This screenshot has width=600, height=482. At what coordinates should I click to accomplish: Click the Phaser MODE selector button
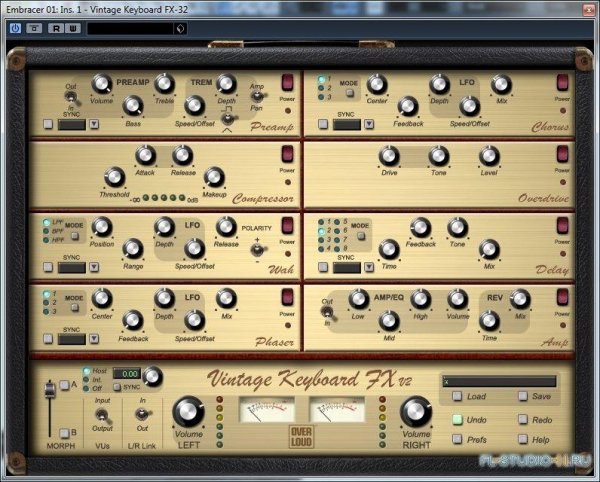75,308
